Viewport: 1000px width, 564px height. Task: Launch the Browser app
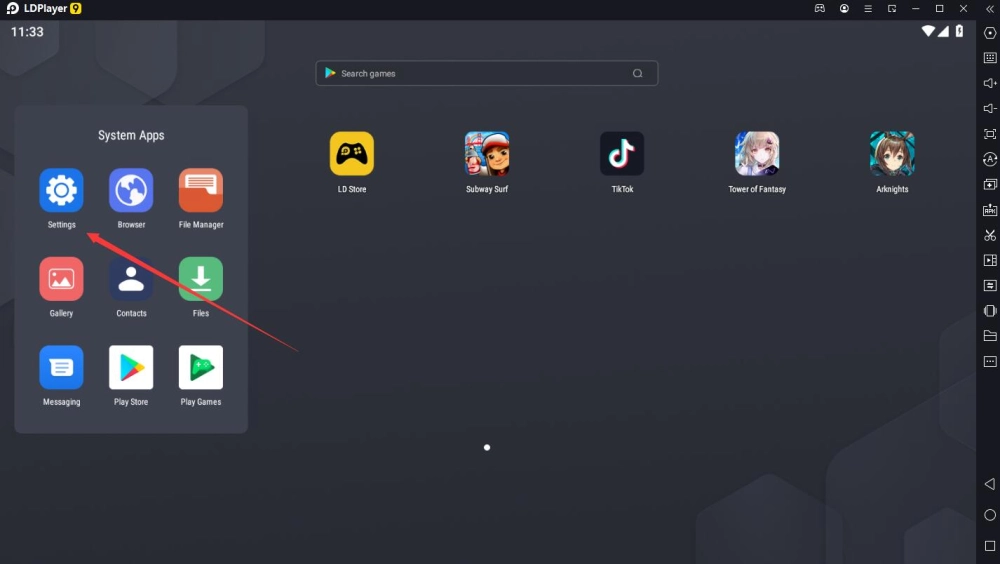click(131, 190)
